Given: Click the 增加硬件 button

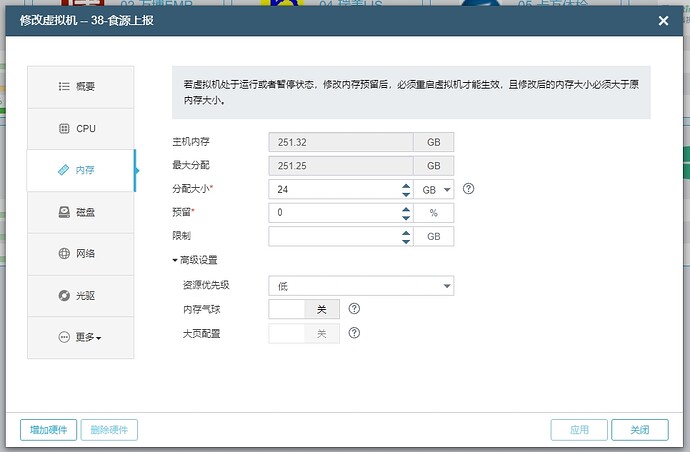Looking at the screenshot, I should (48, 430).
